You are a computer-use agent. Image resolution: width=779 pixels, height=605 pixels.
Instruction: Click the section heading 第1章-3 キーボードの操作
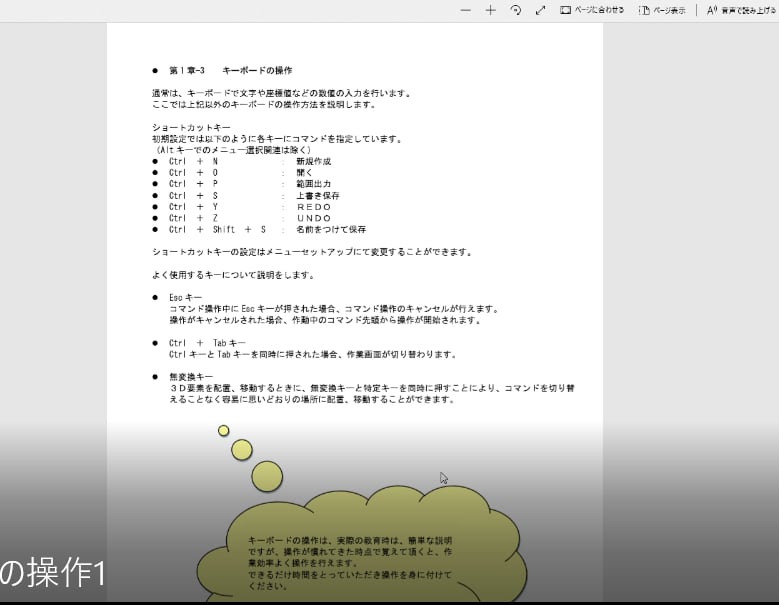pyautogui.click(x=230, y=71)
